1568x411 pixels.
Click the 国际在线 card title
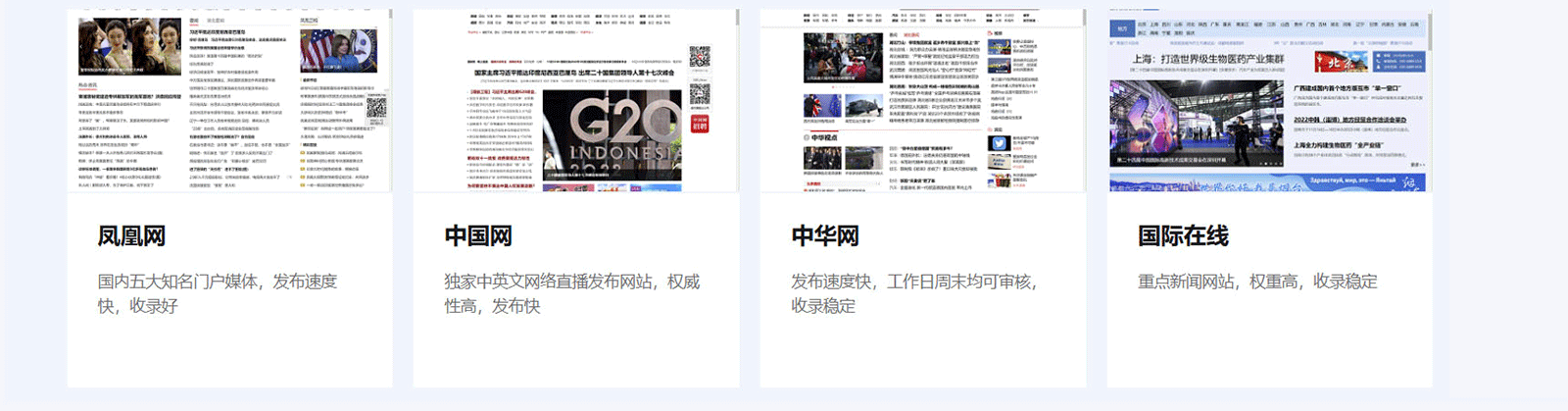coord(1183,236)
